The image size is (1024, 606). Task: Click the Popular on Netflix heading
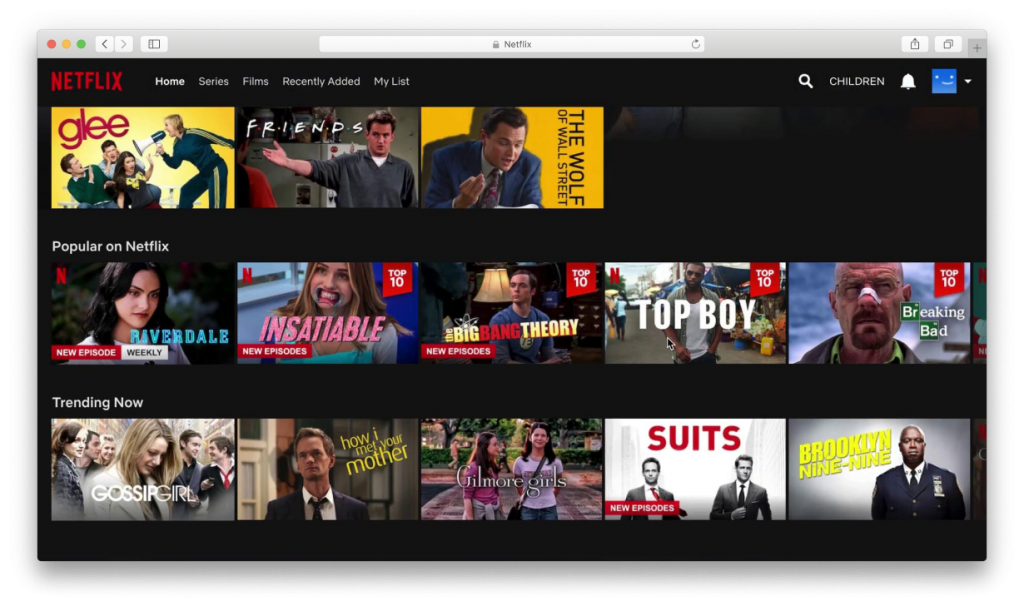point(110,246)
